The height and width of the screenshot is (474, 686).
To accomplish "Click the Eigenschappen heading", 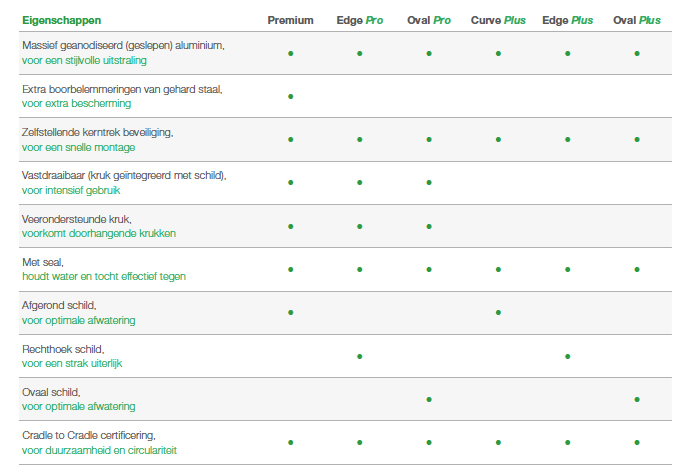I will tap(61, 20).
